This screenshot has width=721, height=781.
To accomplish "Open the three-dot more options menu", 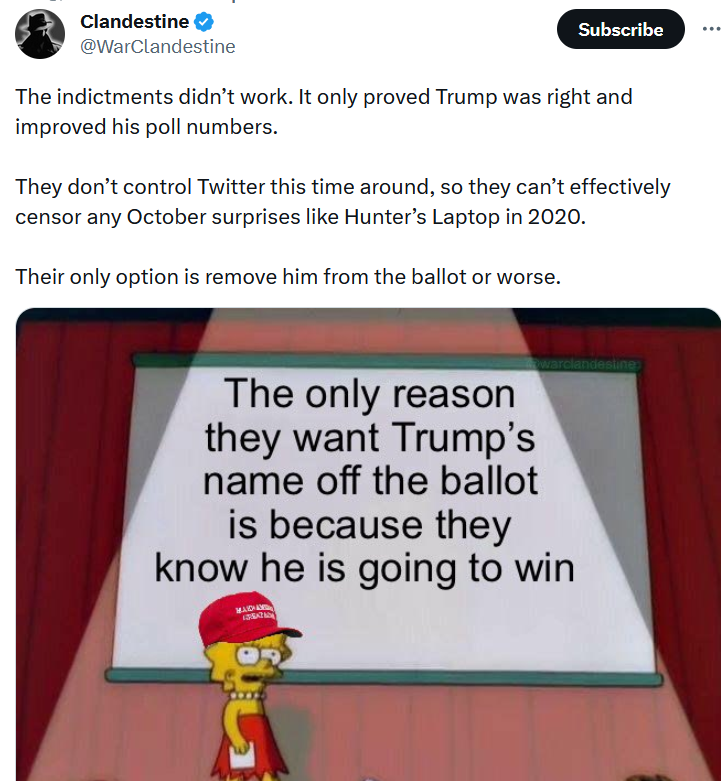I will (x=712, y=29).
